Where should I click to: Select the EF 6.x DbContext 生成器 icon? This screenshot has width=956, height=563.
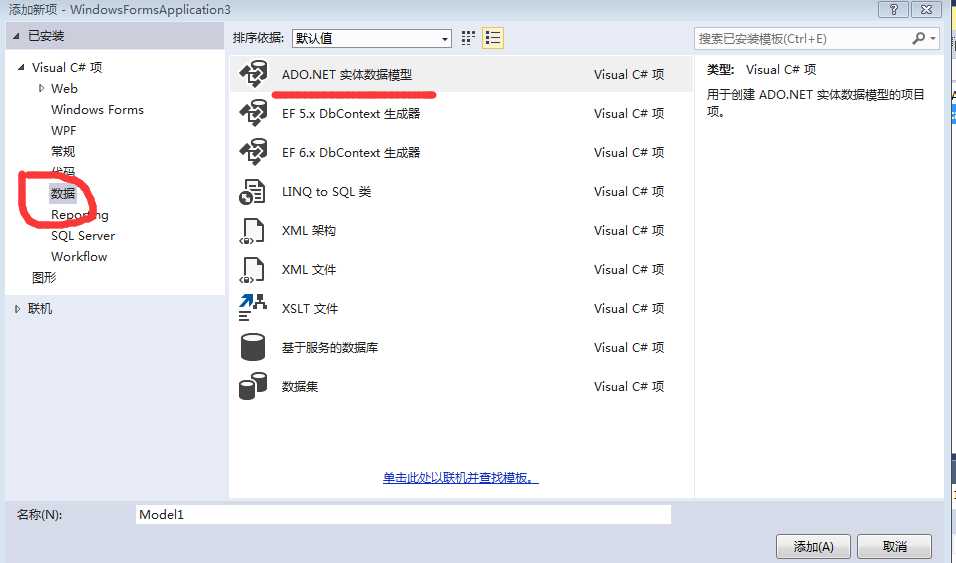pos(253,152)
